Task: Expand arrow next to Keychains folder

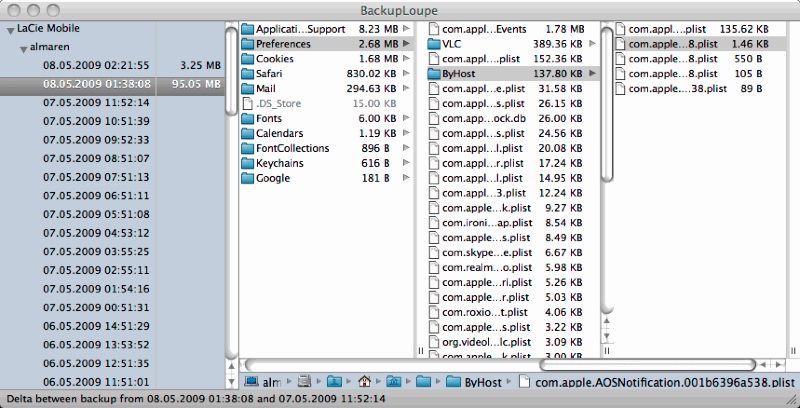Action: tap(406, 163)
